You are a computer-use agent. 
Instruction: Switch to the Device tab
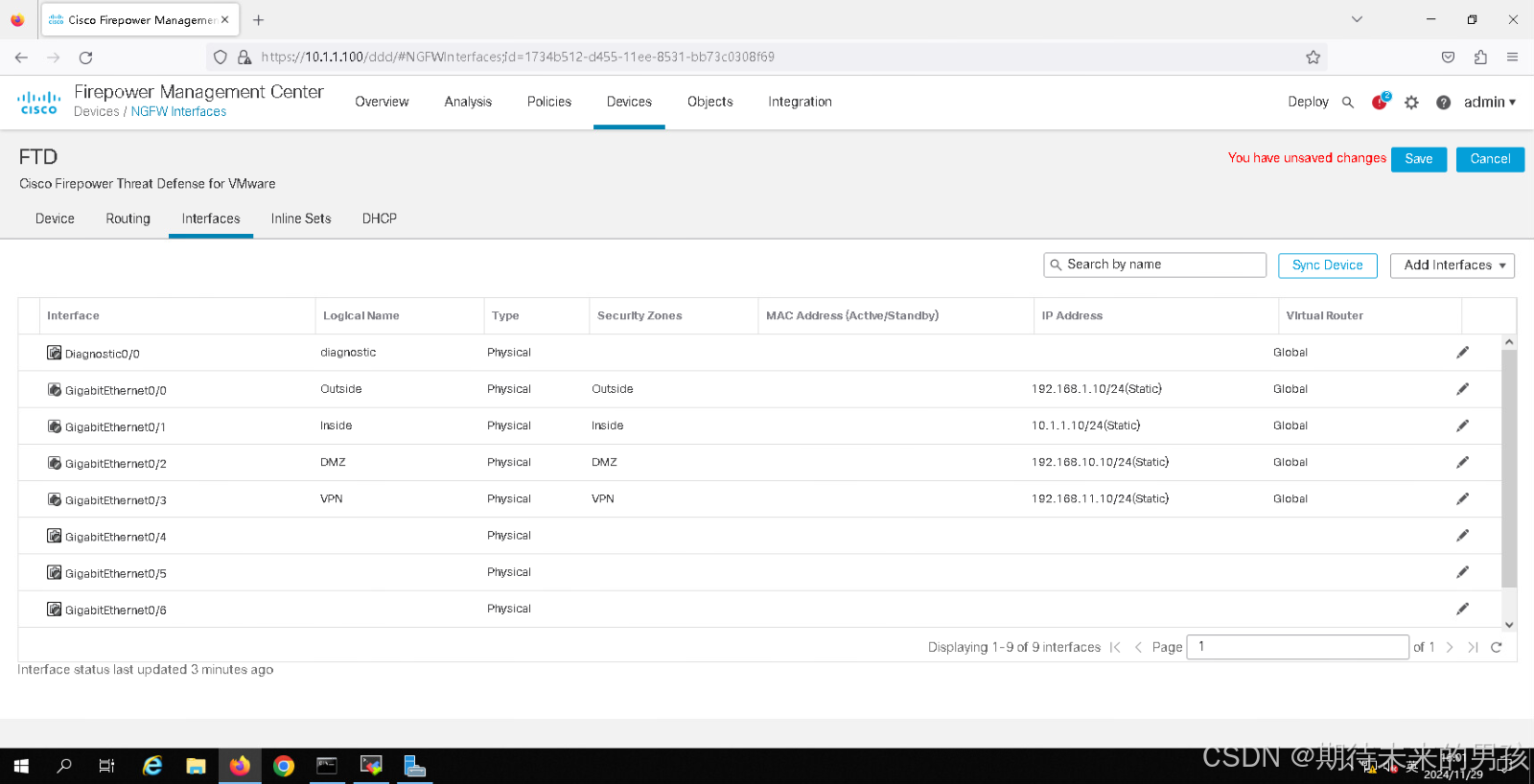tap(55, 219)
